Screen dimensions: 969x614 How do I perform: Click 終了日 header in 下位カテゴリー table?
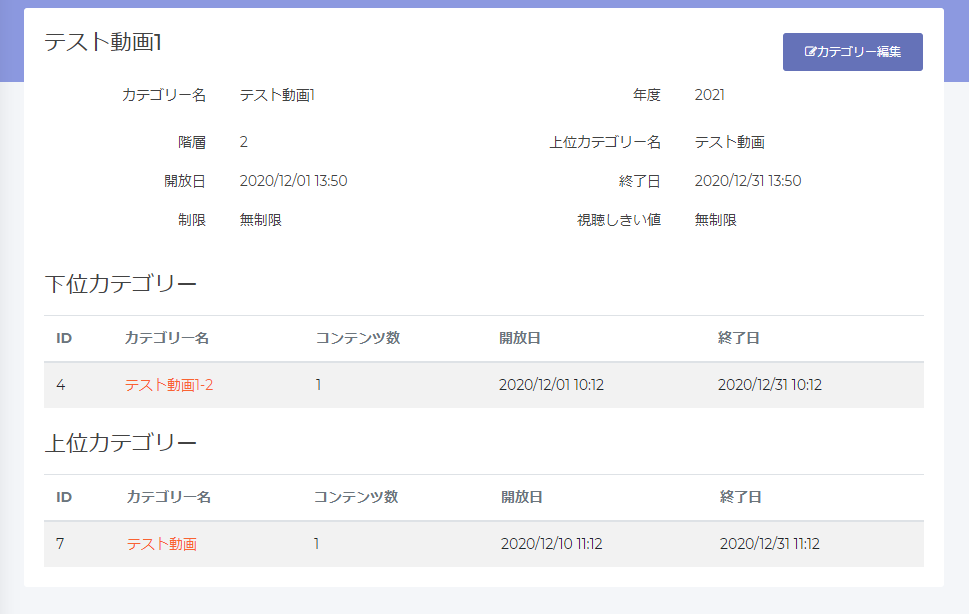click(x=738, y=338)
